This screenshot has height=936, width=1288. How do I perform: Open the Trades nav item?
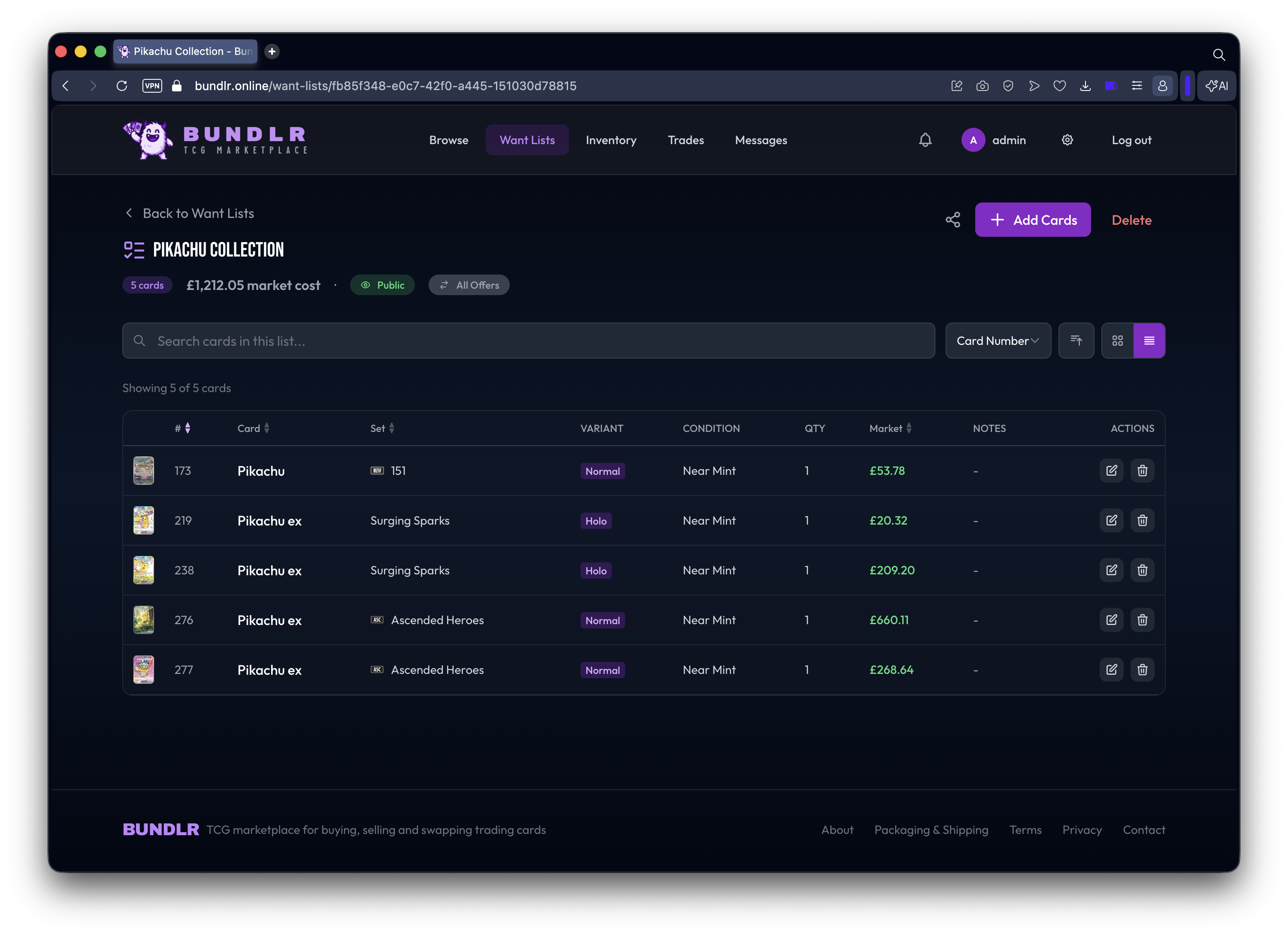click(686, 140)
